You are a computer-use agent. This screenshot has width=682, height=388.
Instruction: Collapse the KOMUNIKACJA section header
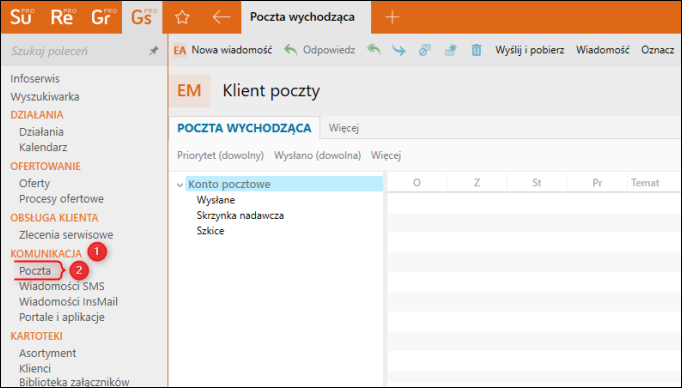coord(46,253)
